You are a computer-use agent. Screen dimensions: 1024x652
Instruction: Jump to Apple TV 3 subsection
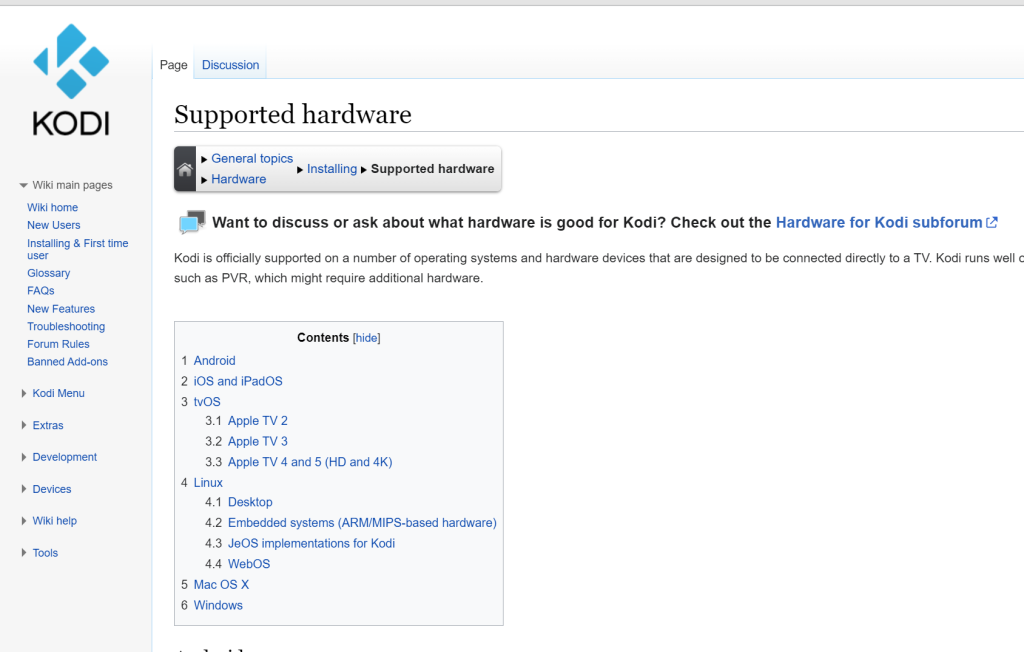coord(257,442)
